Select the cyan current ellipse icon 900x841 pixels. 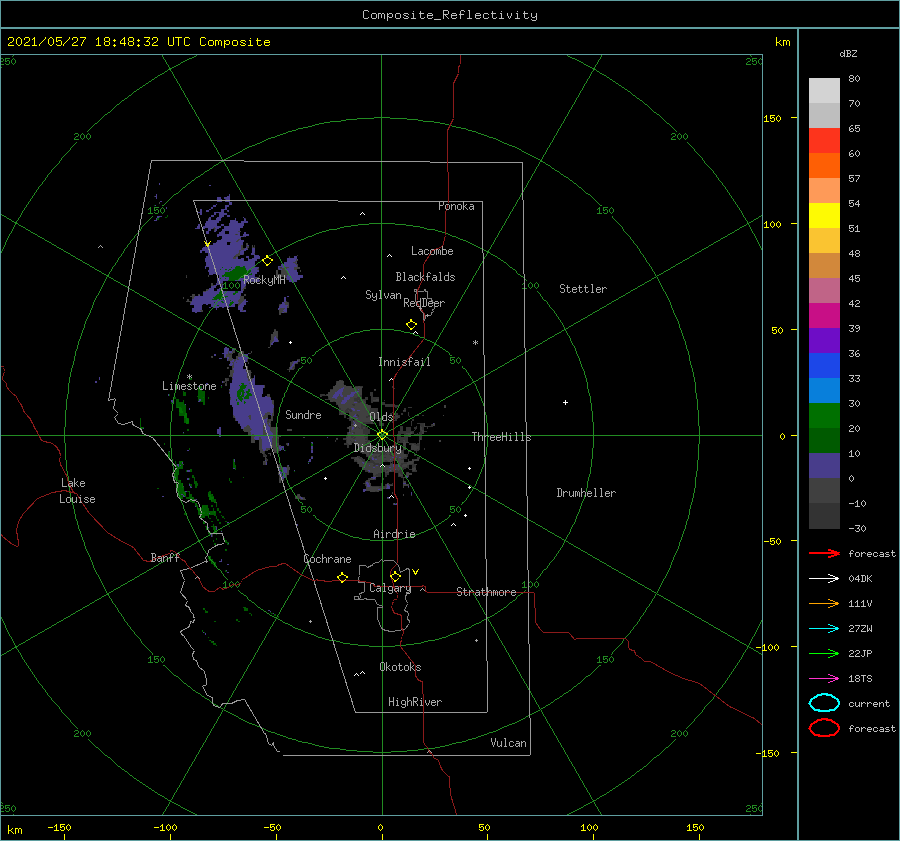[824, 703]
